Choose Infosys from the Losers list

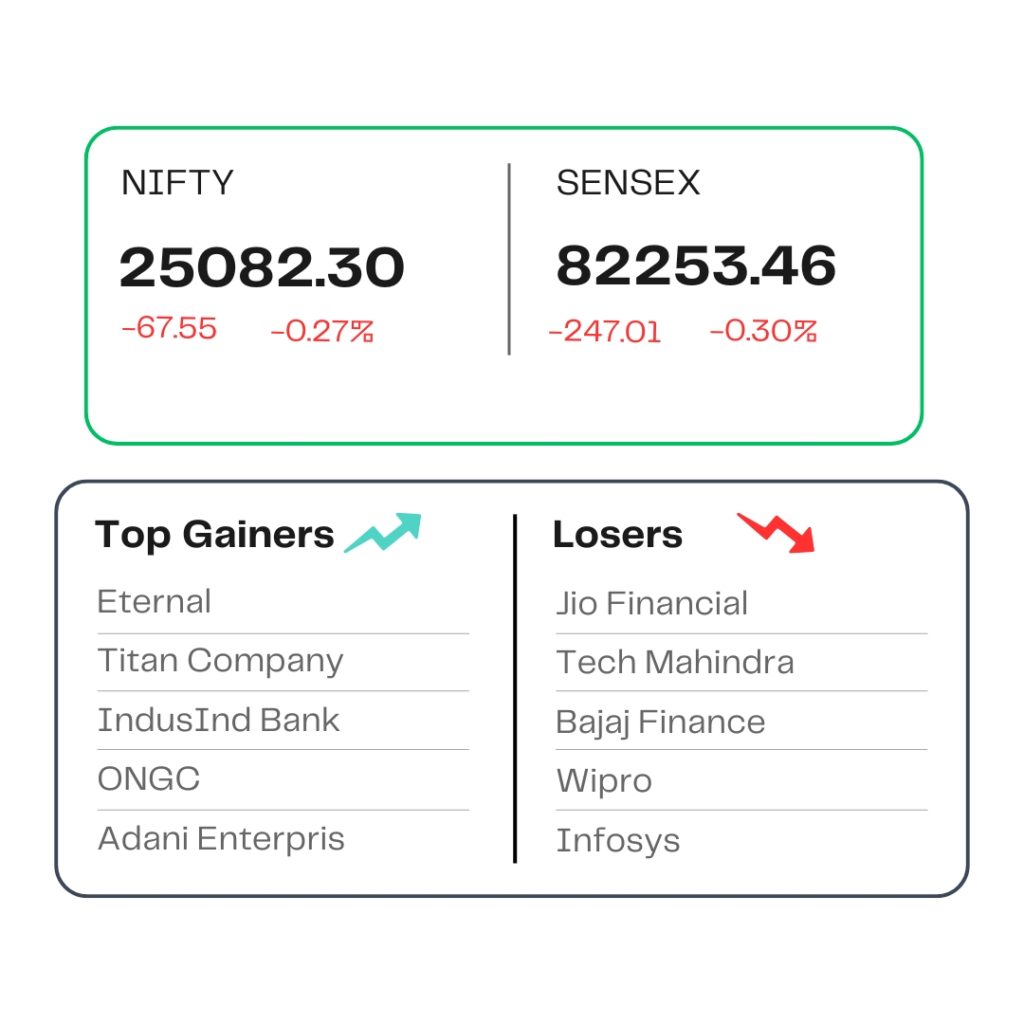(x=618, y=841)
